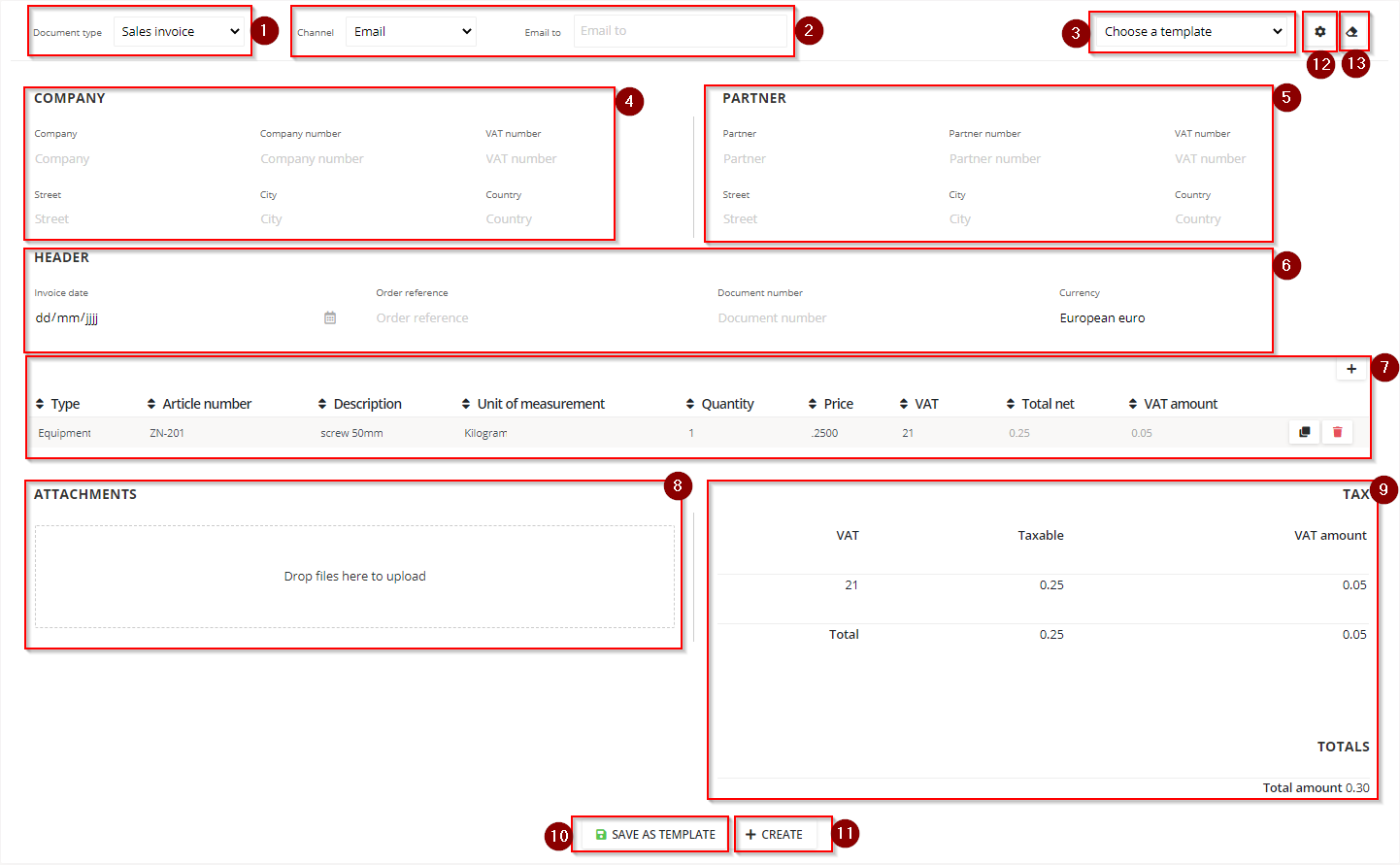The height and width of the screenshot is (865, 1400).
Task: Duplicate the Equipment line item
Action: [x=1304, y=432]
